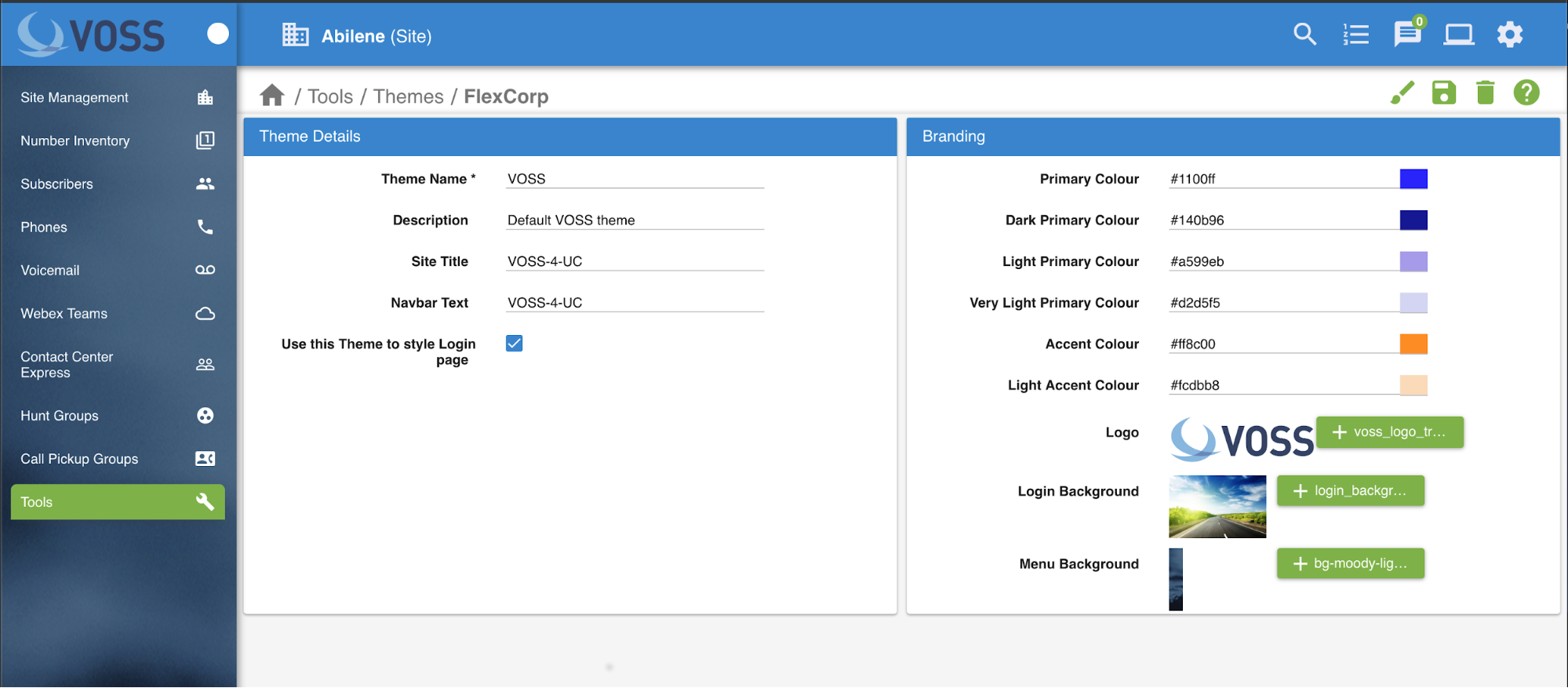This screenshot has height=688, width=1568.
Task: Open Contact Center Express menu
Action: (x=118, y=364)
